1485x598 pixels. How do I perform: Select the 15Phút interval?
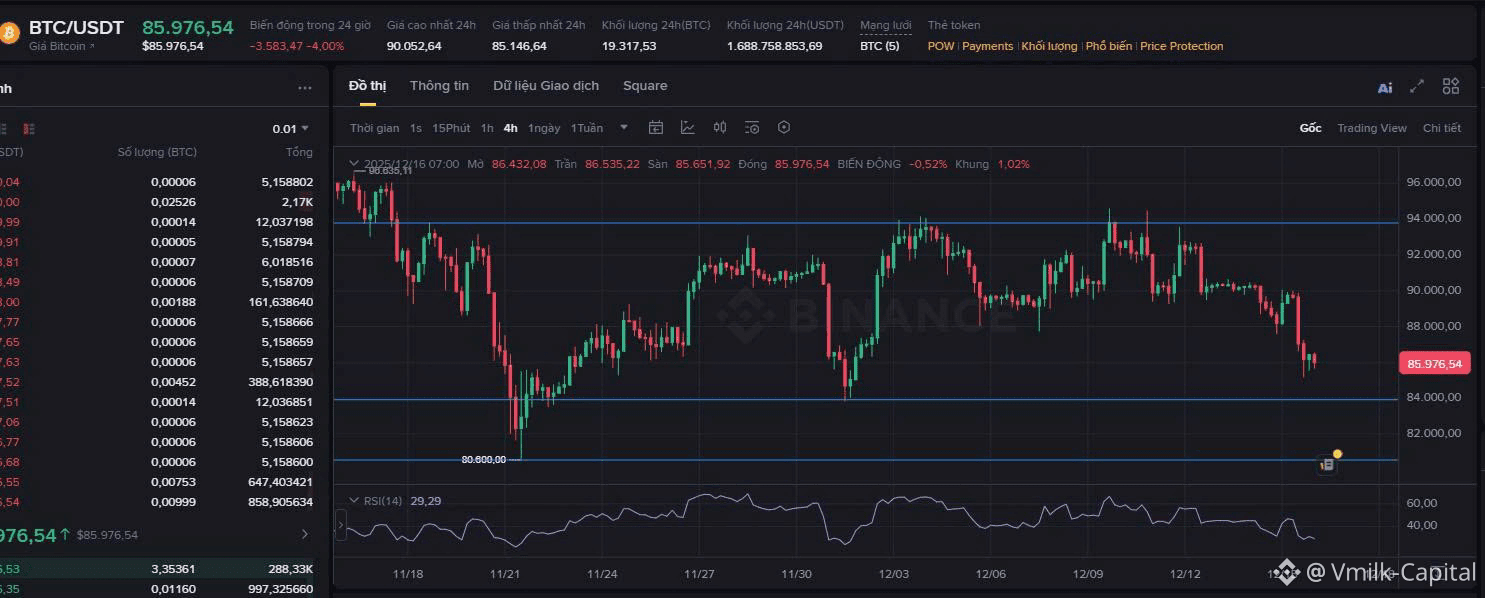(x=453, y=128)
